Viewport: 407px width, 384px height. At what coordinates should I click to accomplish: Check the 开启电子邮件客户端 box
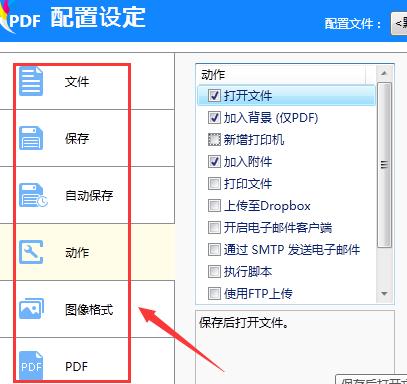pyautogui.click(x=214, y=228)
